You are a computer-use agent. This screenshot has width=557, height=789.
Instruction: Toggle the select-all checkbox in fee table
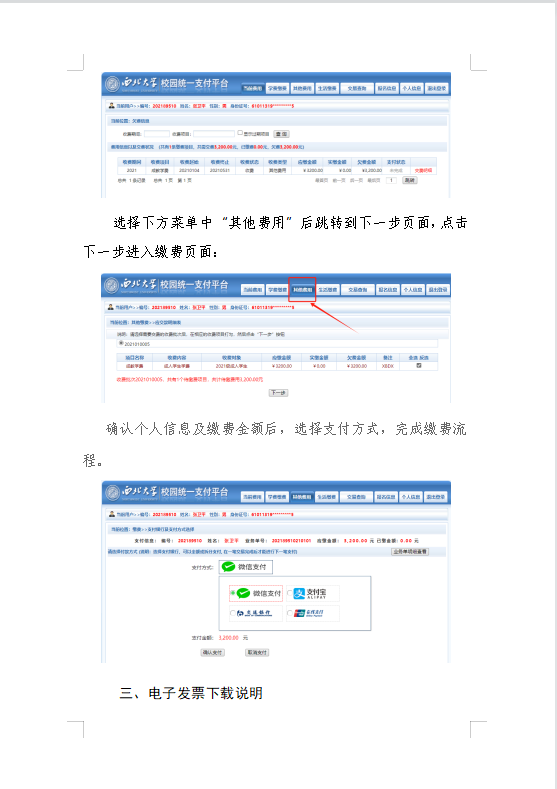419,366
